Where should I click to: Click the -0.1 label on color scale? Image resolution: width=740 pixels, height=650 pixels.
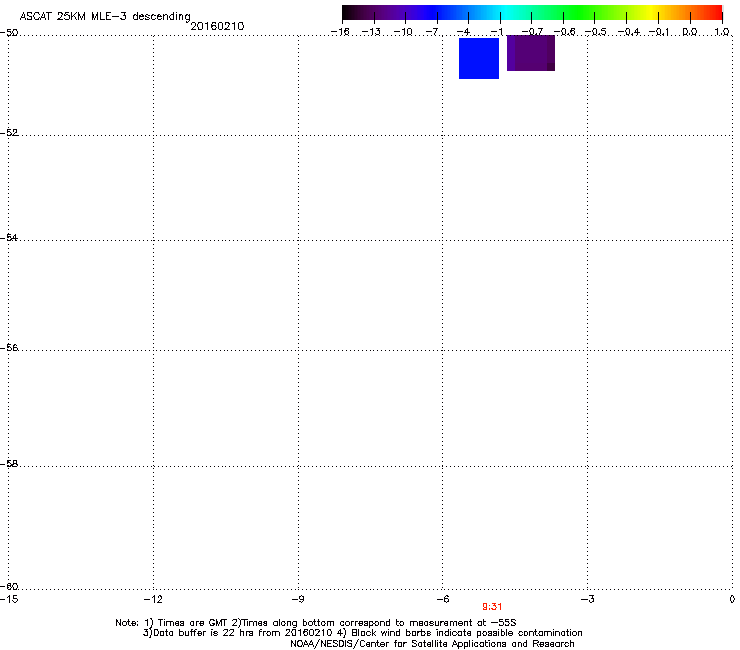(659, 32)
